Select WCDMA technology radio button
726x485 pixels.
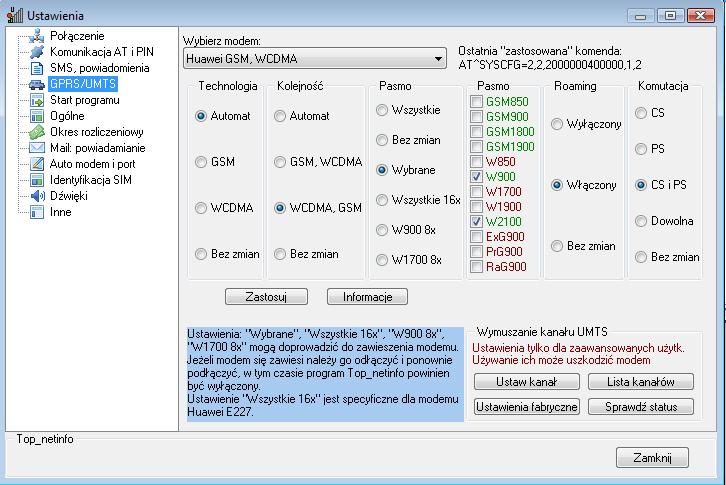click(202, 208)
